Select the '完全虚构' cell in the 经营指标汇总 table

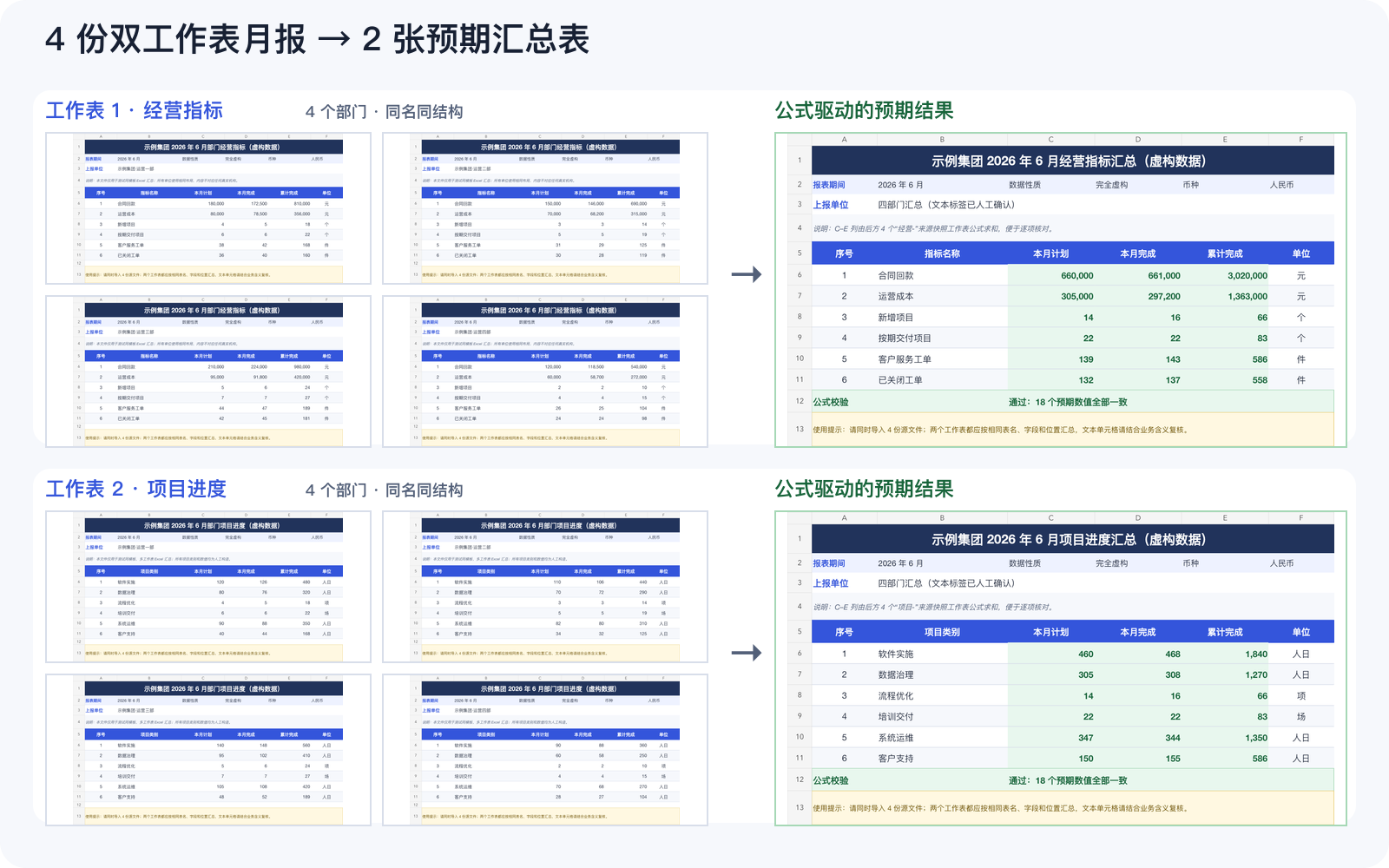point(1111,185)
